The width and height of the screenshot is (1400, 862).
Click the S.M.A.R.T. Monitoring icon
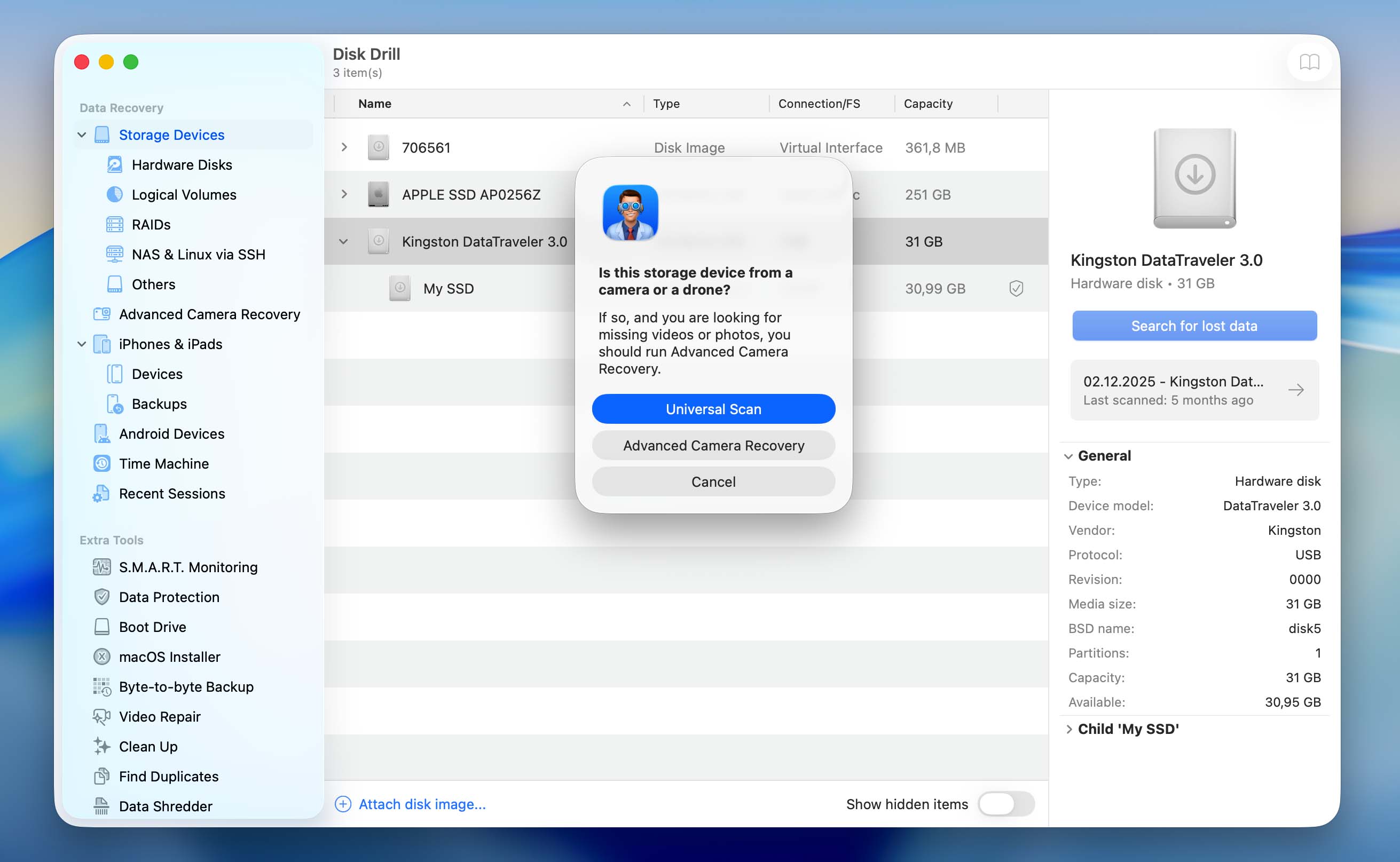[x=102, y=567]
